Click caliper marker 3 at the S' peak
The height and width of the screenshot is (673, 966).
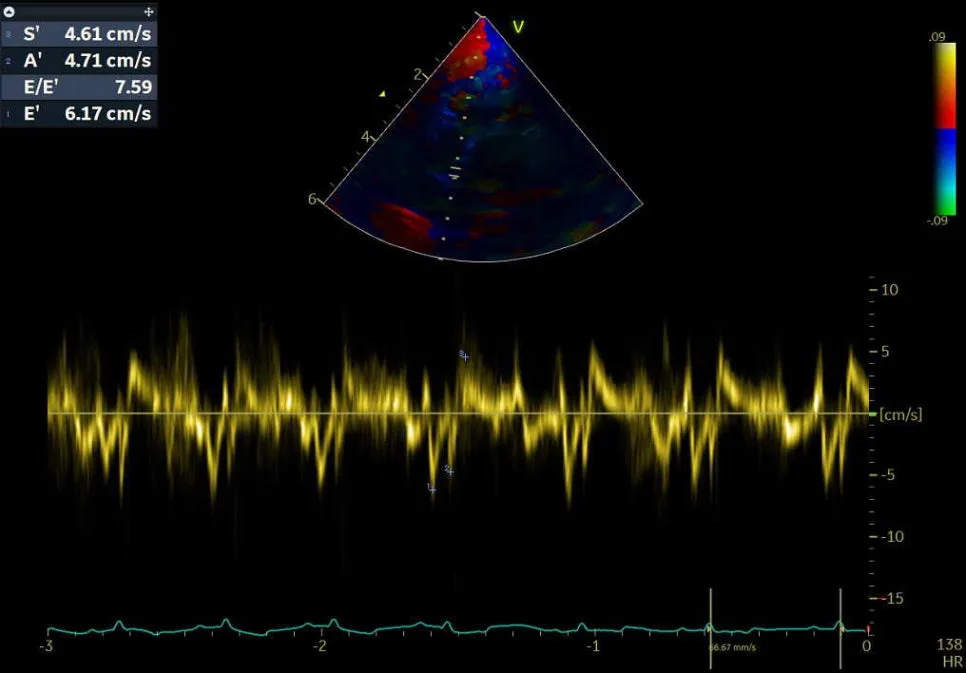point(465,356)
